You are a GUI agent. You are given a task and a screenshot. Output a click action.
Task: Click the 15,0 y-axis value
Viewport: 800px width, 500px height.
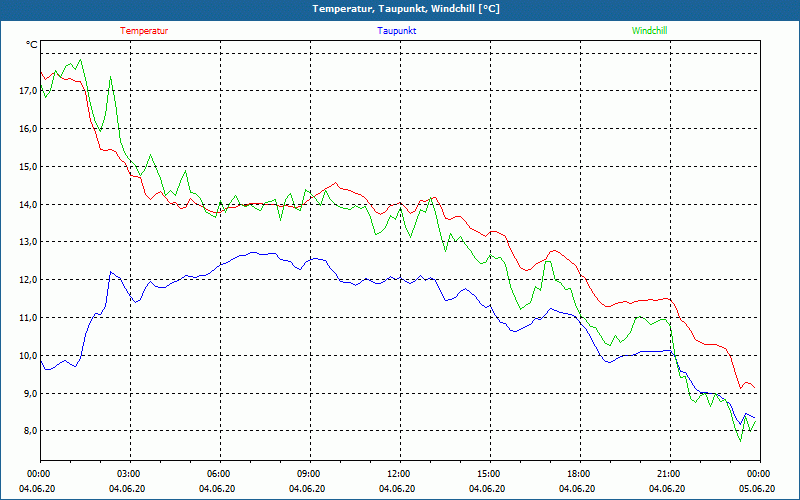click(x=29, y=167)
